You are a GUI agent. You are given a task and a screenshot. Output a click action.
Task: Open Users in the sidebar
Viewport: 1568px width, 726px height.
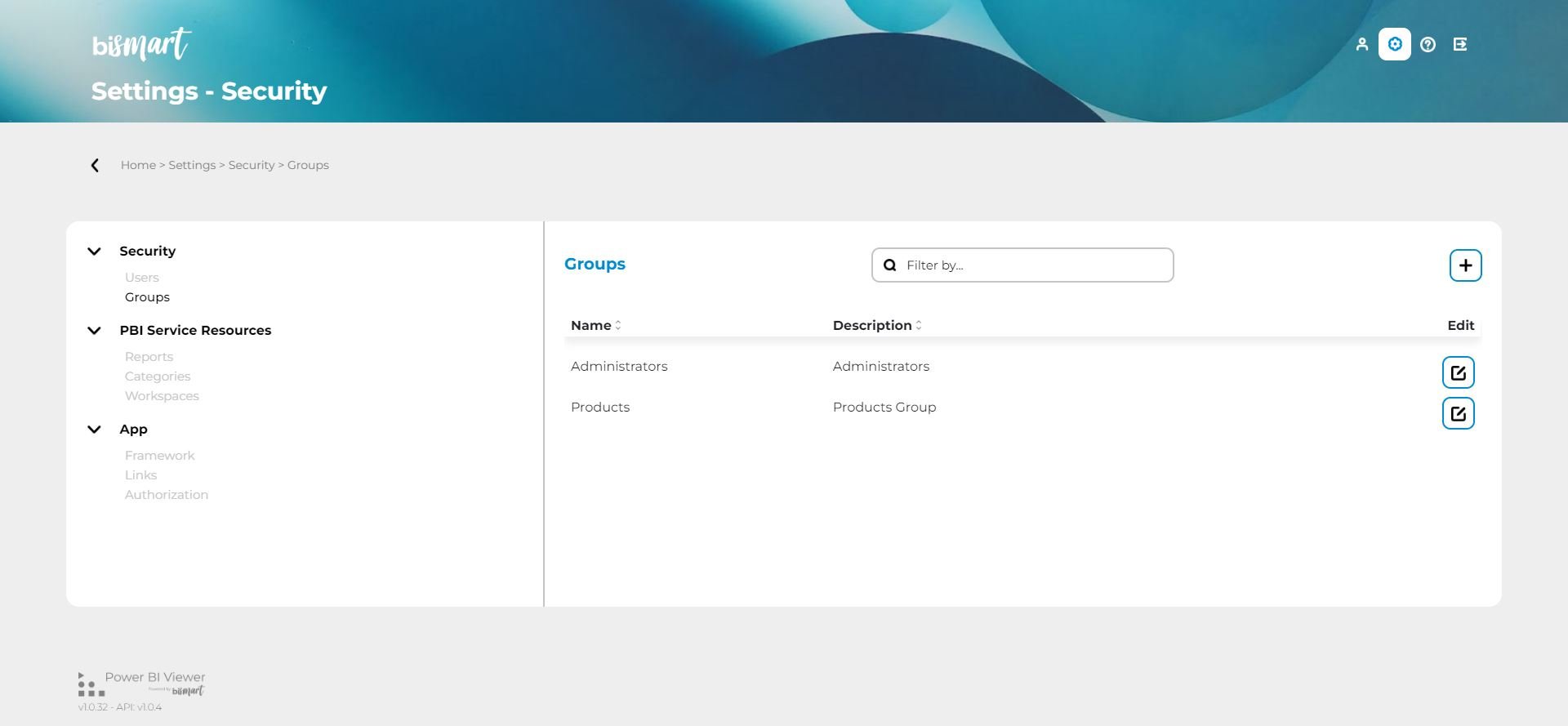(141, 278)
